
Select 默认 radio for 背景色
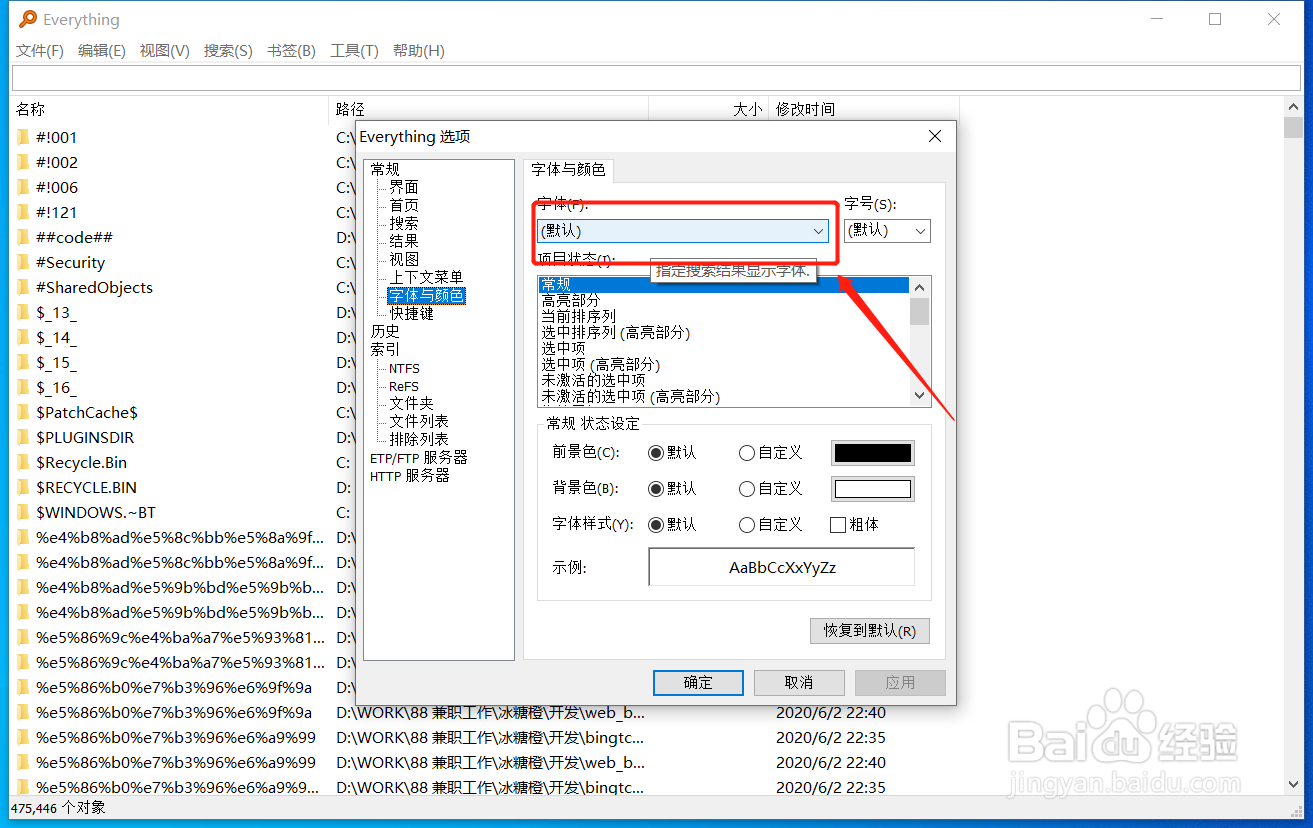pyautogui.click(x=656, y=489)
